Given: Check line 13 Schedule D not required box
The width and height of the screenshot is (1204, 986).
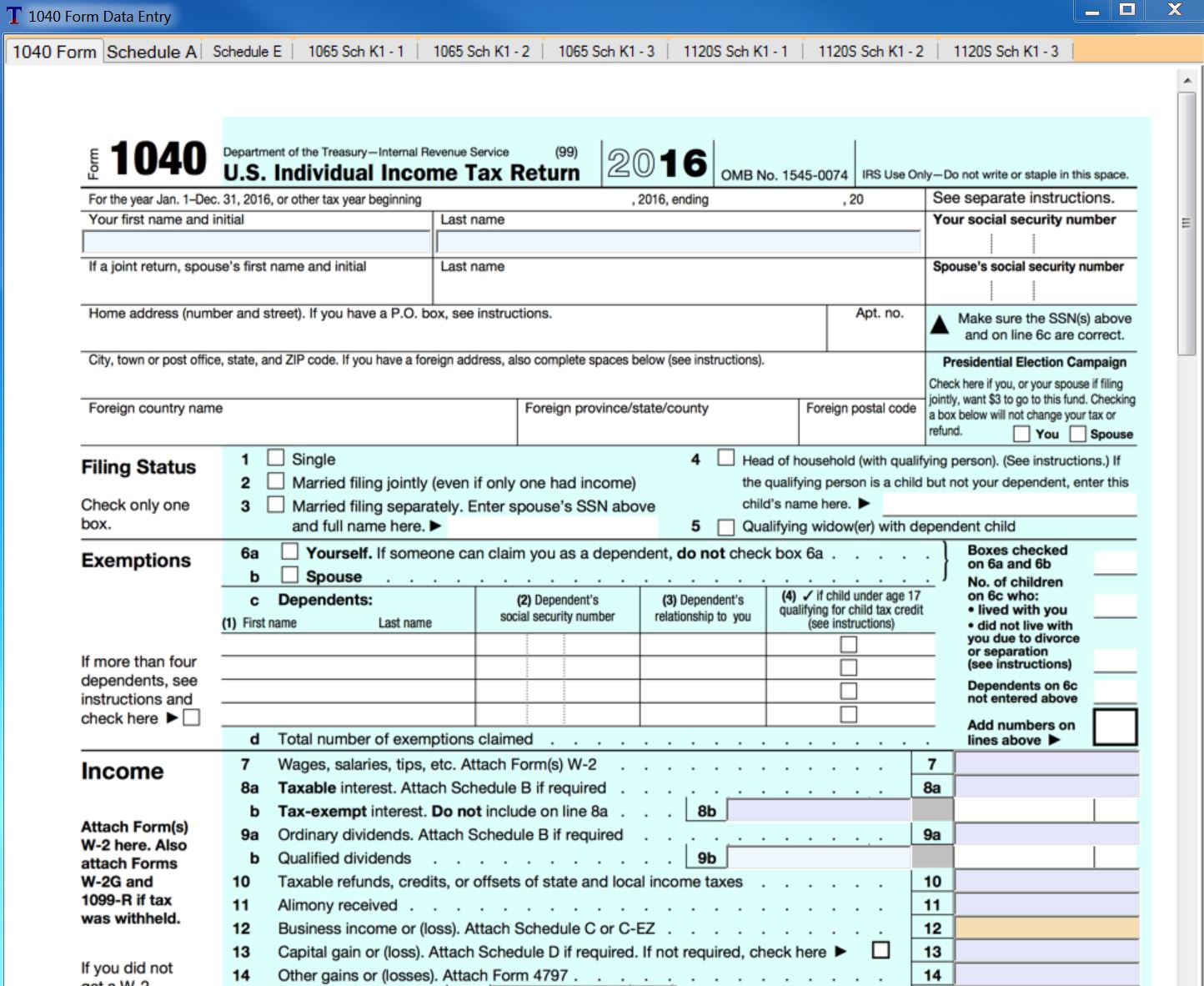Looking at the screenshot, I should pyautogui.click(x=880, y=950).
